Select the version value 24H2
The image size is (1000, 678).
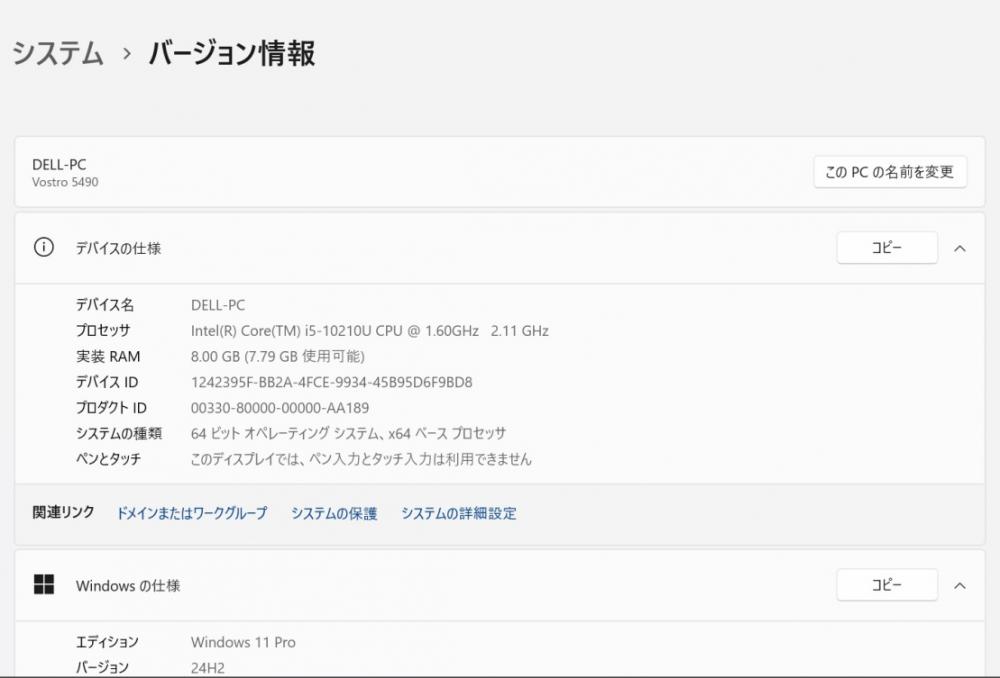tap(207, 668)
